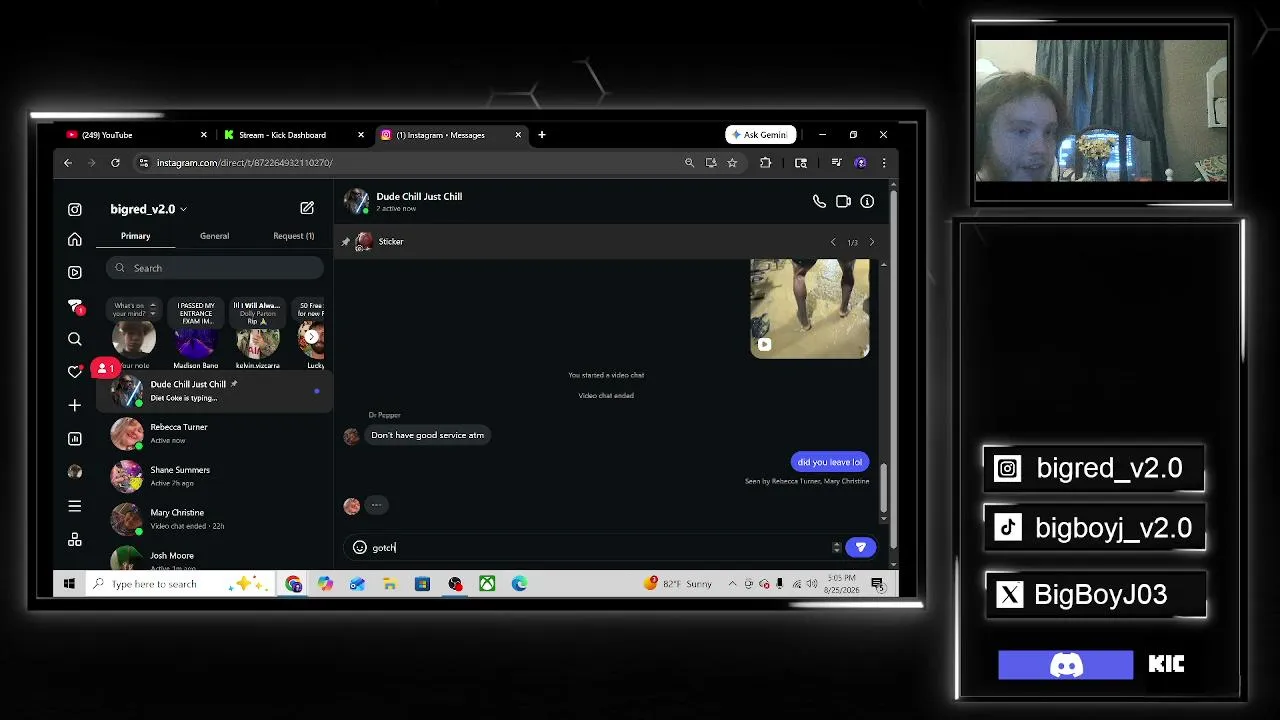
Task: Start an audio call in the chat
Action: [x=819, y=201]
